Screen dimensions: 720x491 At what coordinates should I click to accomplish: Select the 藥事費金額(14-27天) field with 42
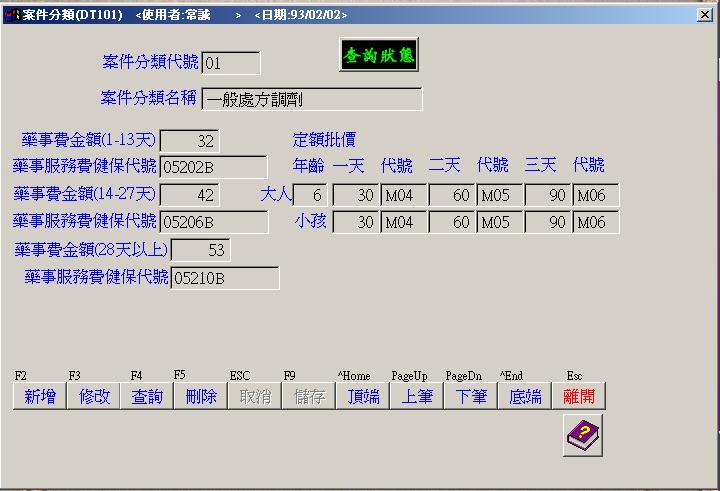tap(189, 194)
